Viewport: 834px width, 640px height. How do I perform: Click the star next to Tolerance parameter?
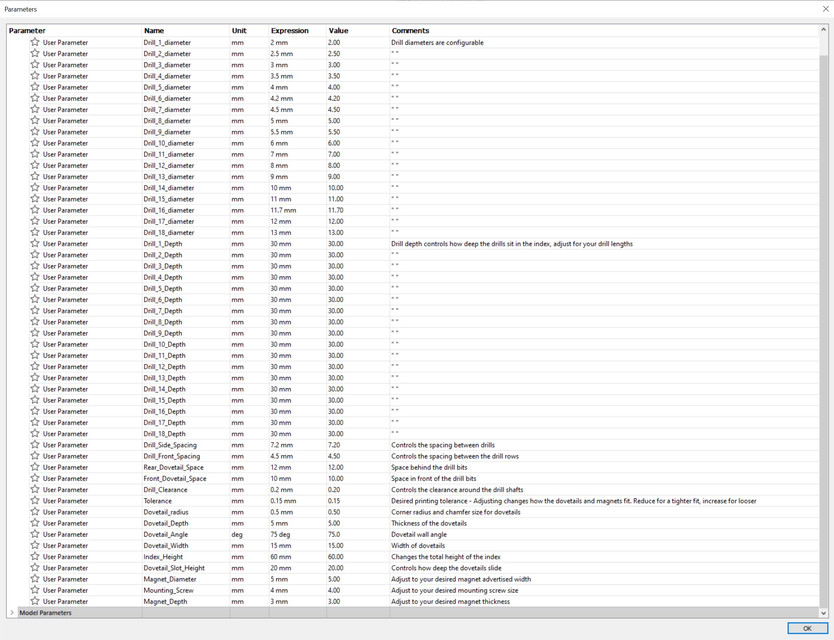click(x=35, y=501)
